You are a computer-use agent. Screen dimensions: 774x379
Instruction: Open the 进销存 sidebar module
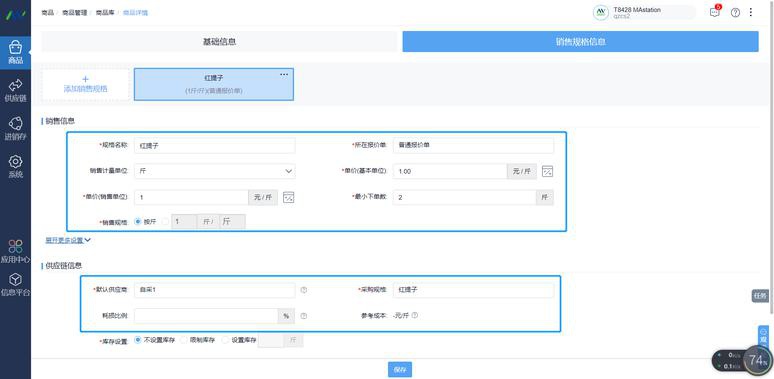click(x=15, y=129)
